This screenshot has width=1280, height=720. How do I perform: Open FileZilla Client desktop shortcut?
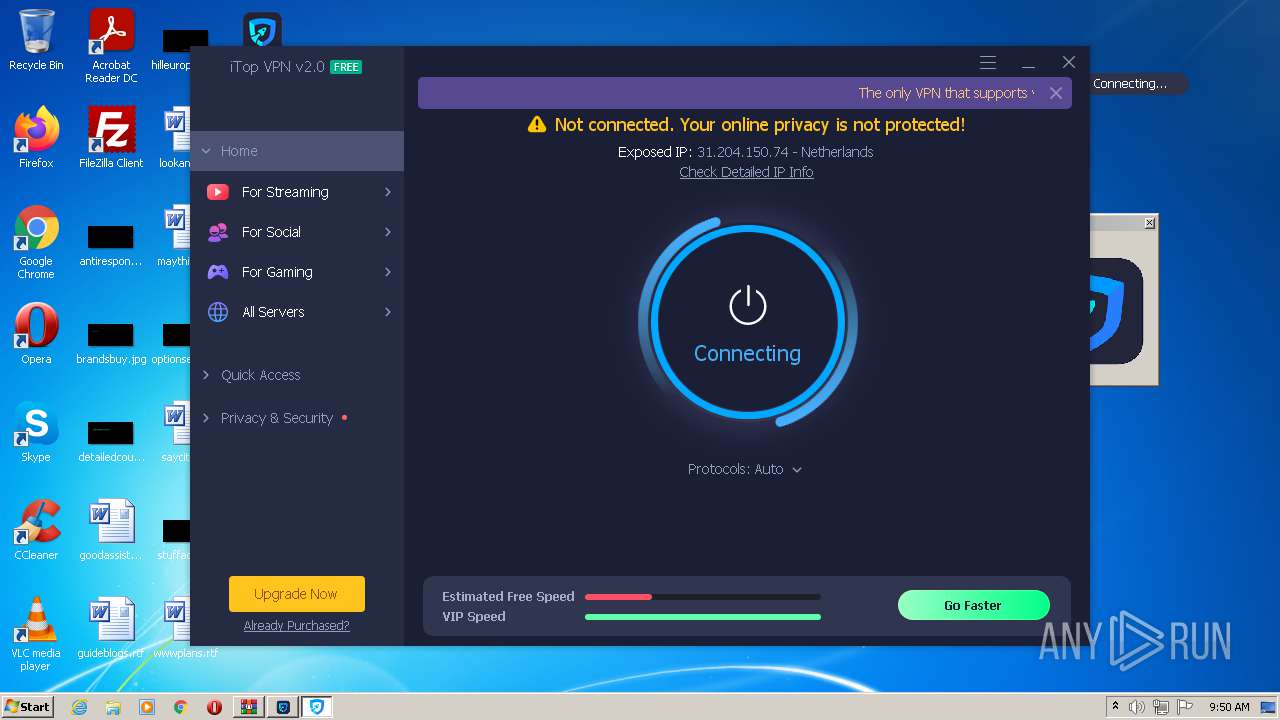tap(111, 138)
